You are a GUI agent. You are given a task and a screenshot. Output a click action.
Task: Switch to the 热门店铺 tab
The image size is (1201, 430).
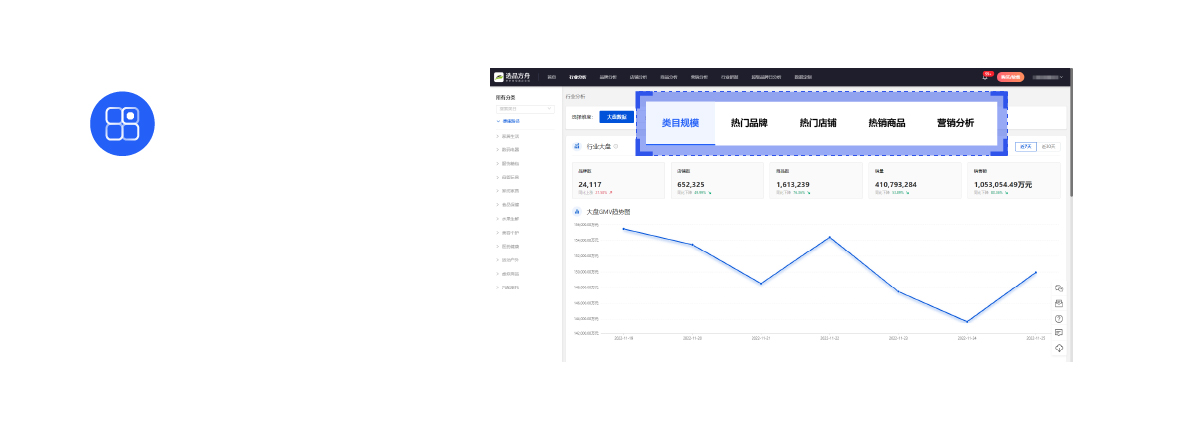pyautogui.click(x=818, y=123)
